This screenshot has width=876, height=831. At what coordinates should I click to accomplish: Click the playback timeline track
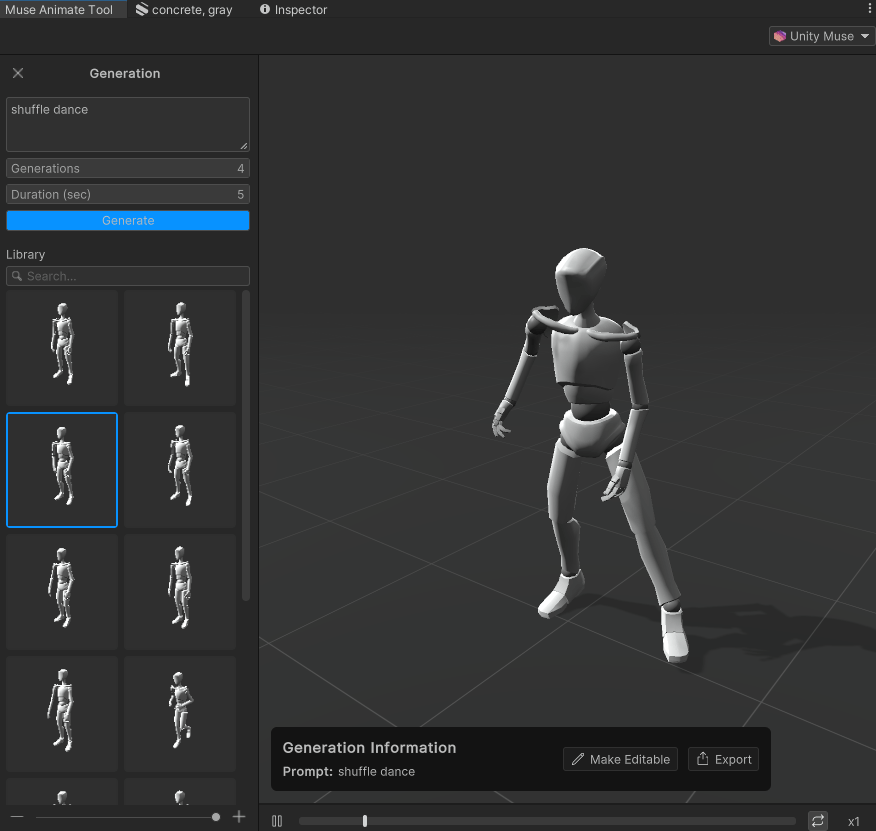point(547,821)
